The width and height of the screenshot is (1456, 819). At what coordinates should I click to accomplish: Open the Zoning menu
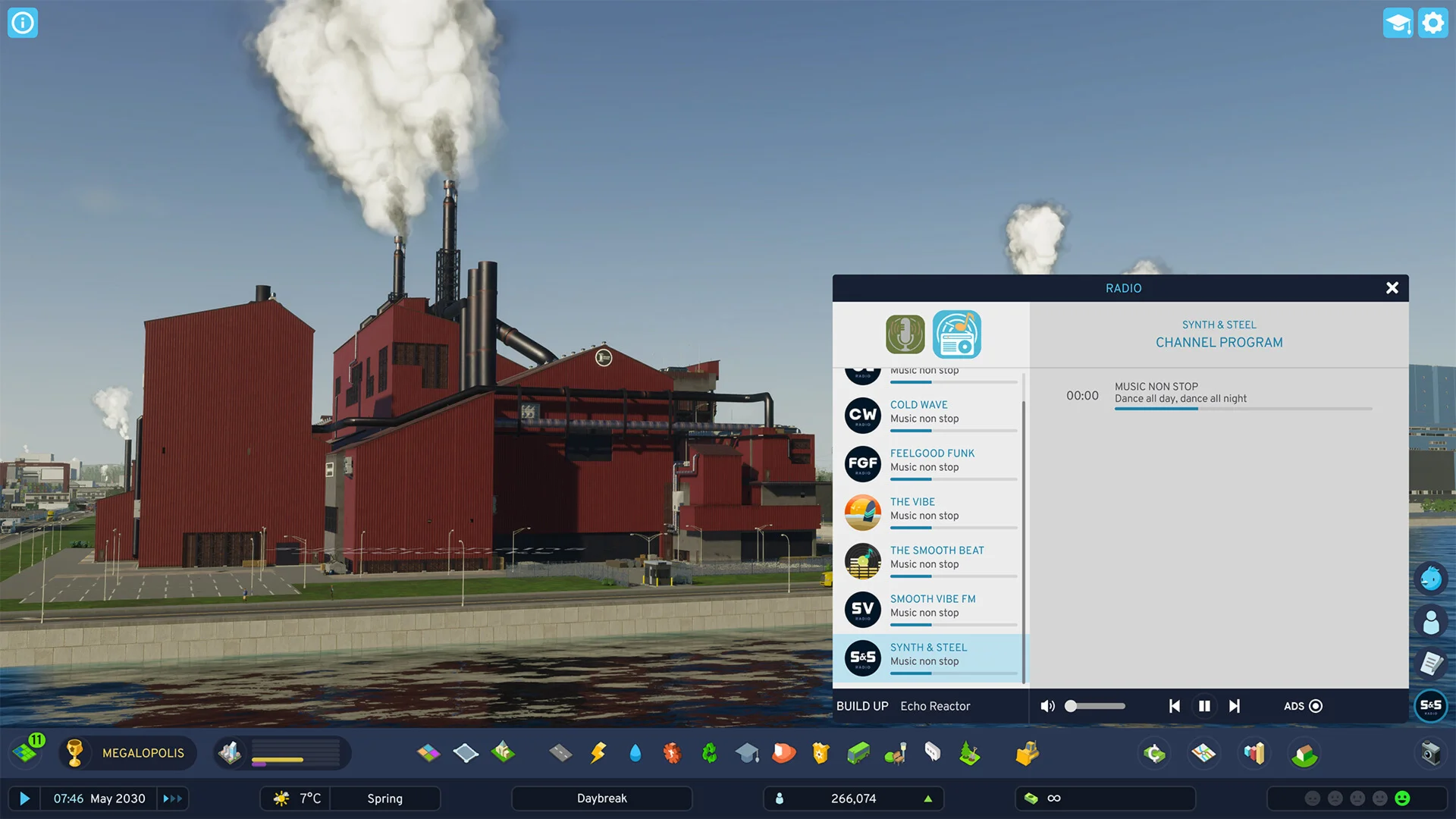click(x=430, y=753)
